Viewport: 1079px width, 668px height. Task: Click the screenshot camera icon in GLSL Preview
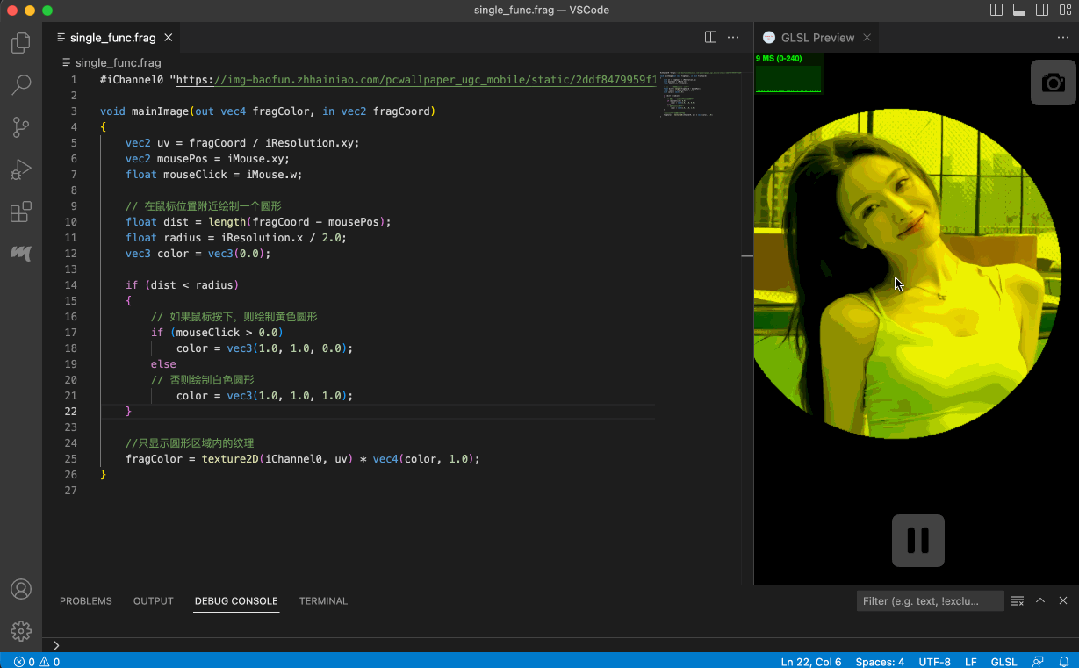[1053, 83]
